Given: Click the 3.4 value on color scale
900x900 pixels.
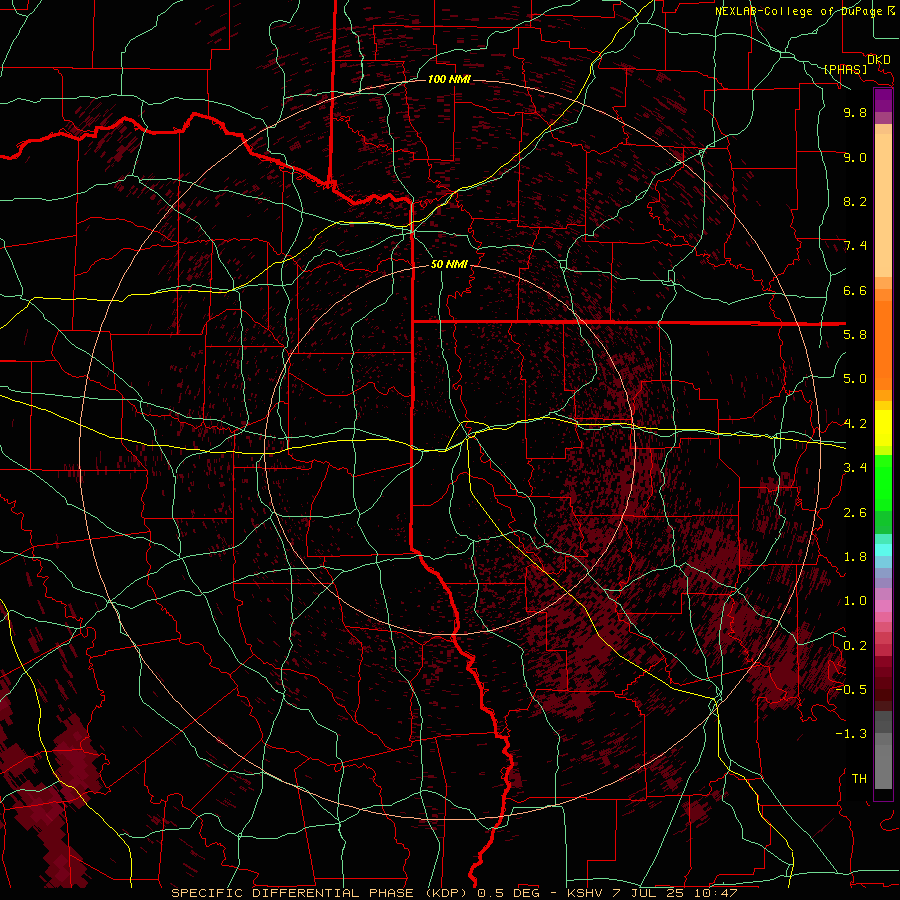Looking at the screenshot, I should (855, 468).
